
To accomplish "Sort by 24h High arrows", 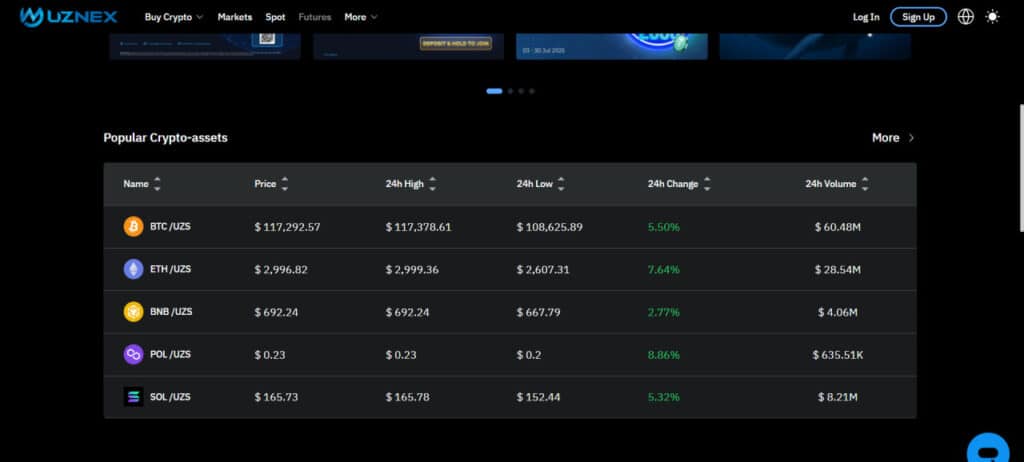I will tap(432, 184).
